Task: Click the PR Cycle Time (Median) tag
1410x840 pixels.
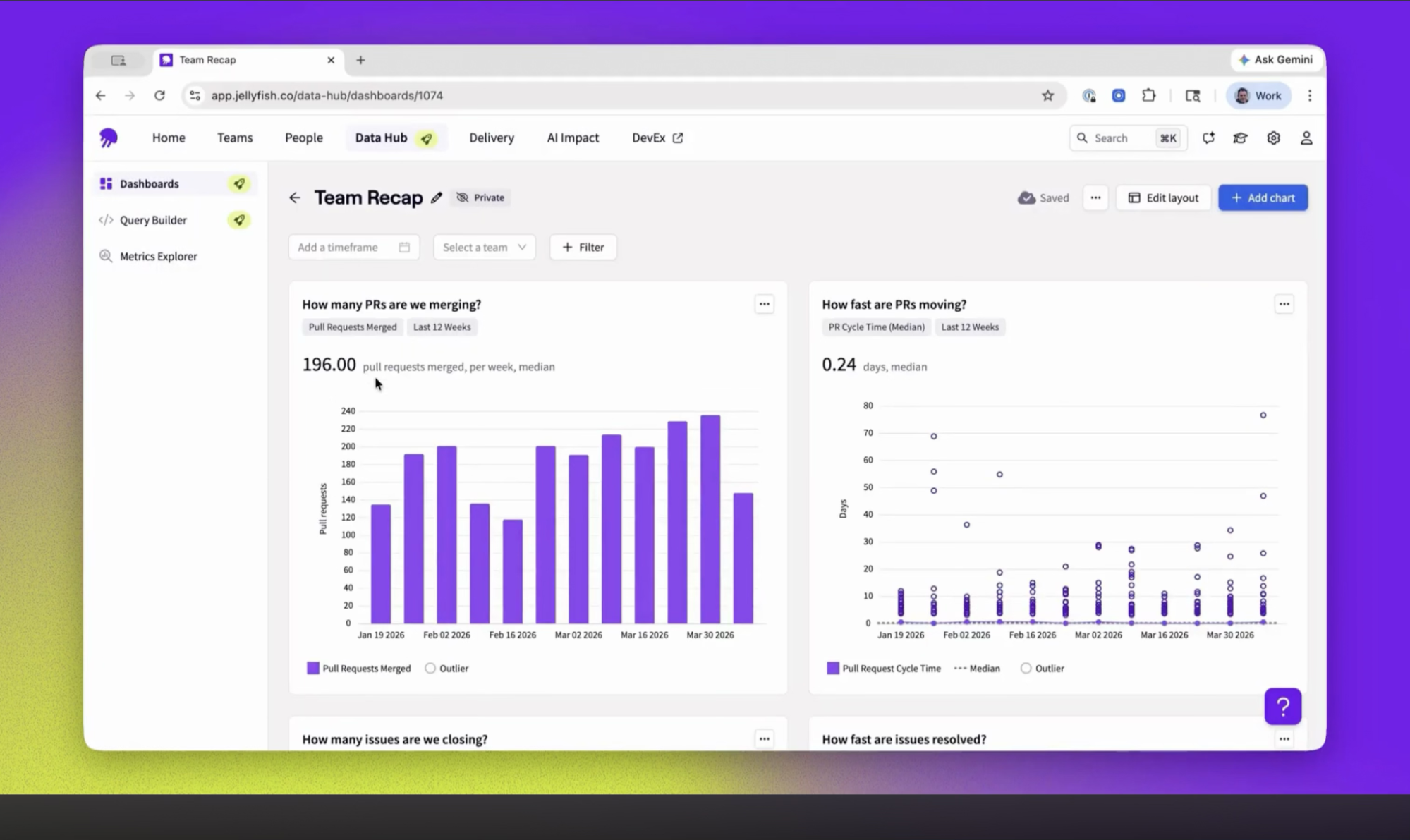Action: pos(876,327)
